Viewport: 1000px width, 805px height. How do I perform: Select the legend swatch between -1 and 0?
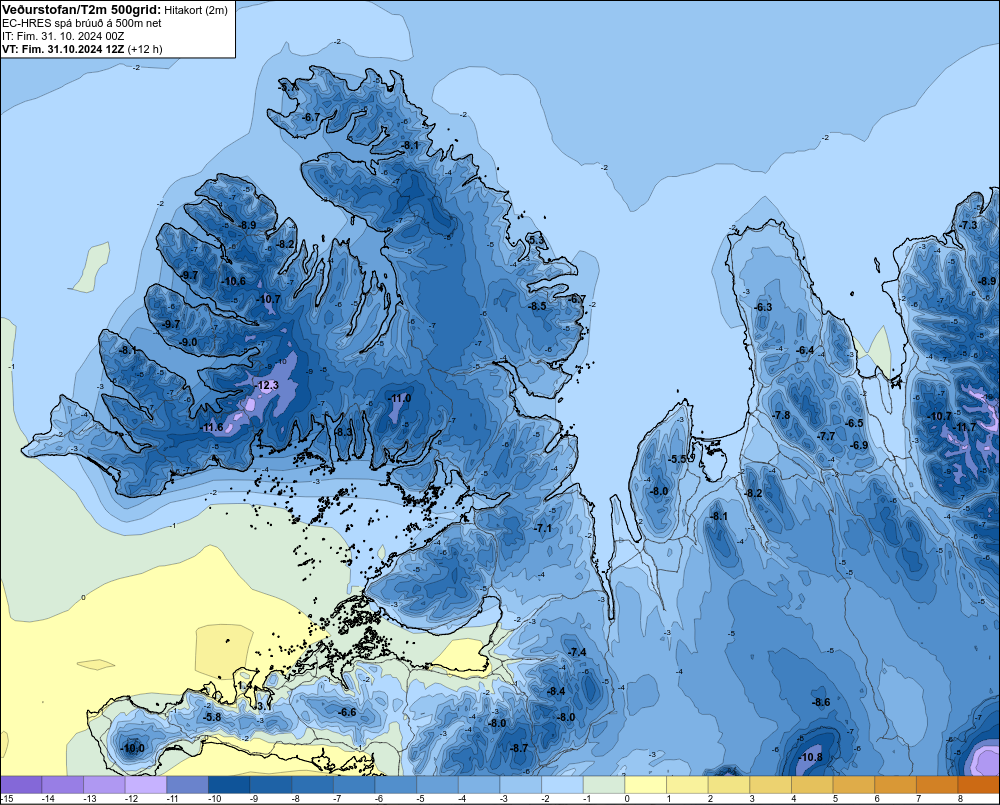point(604,784)
